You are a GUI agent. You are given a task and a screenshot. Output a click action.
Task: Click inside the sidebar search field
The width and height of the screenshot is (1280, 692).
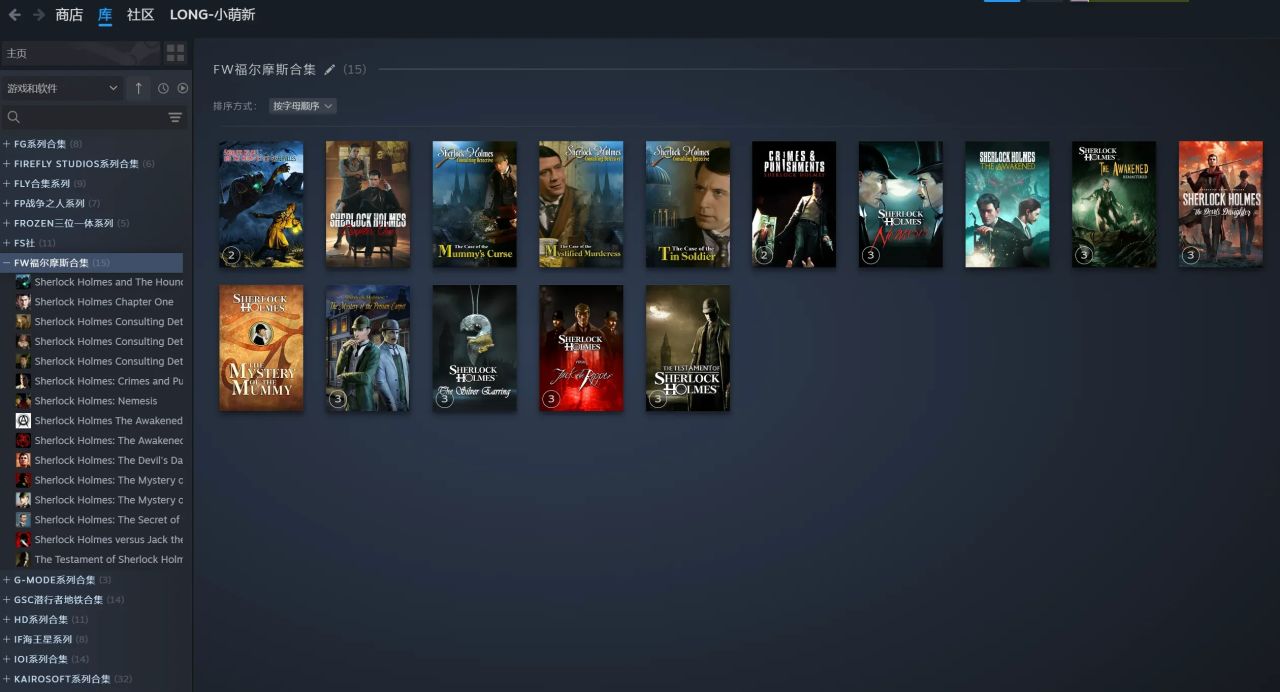coord(93,118)
